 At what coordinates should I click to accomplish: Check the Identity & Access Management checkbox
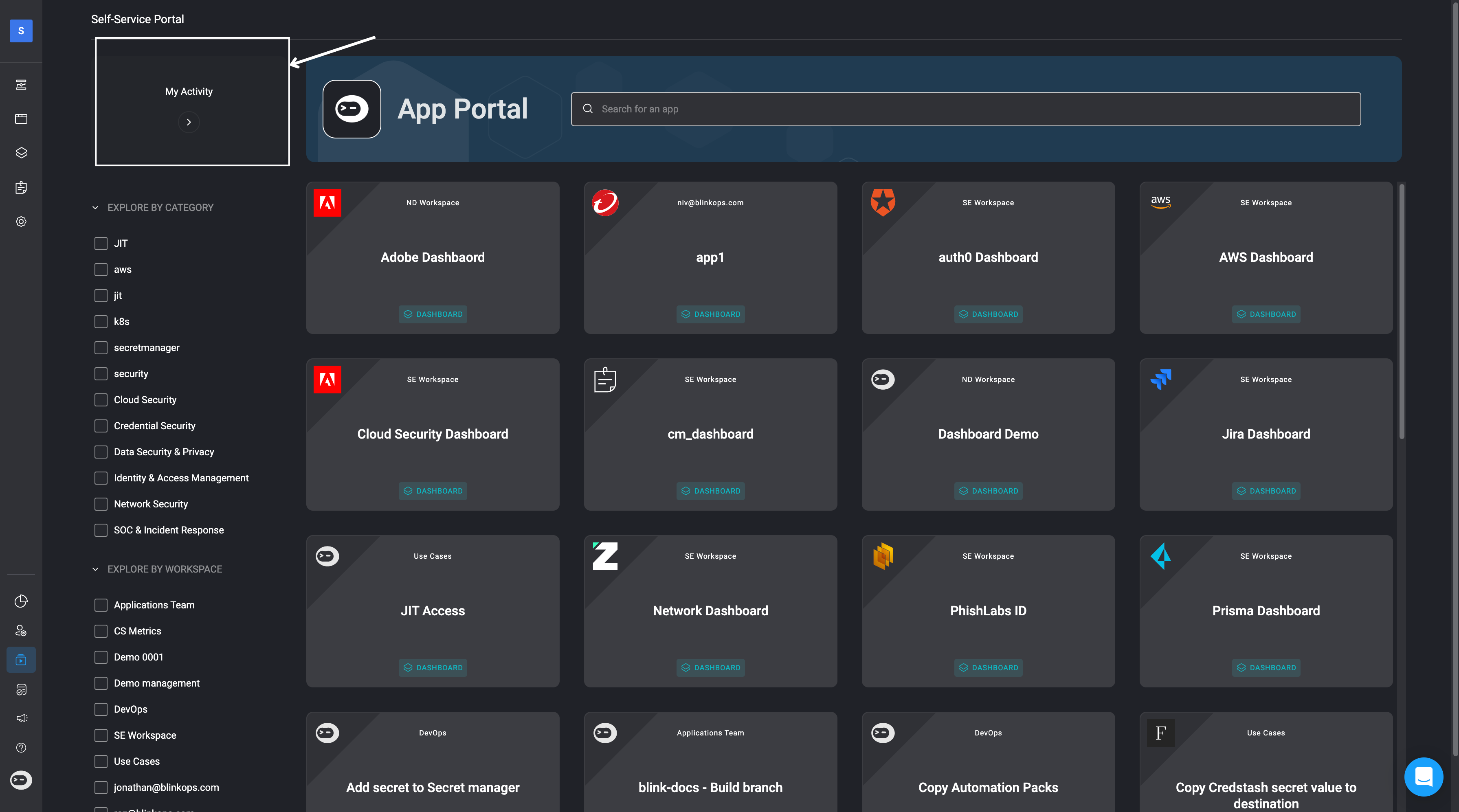click(101, 478)
